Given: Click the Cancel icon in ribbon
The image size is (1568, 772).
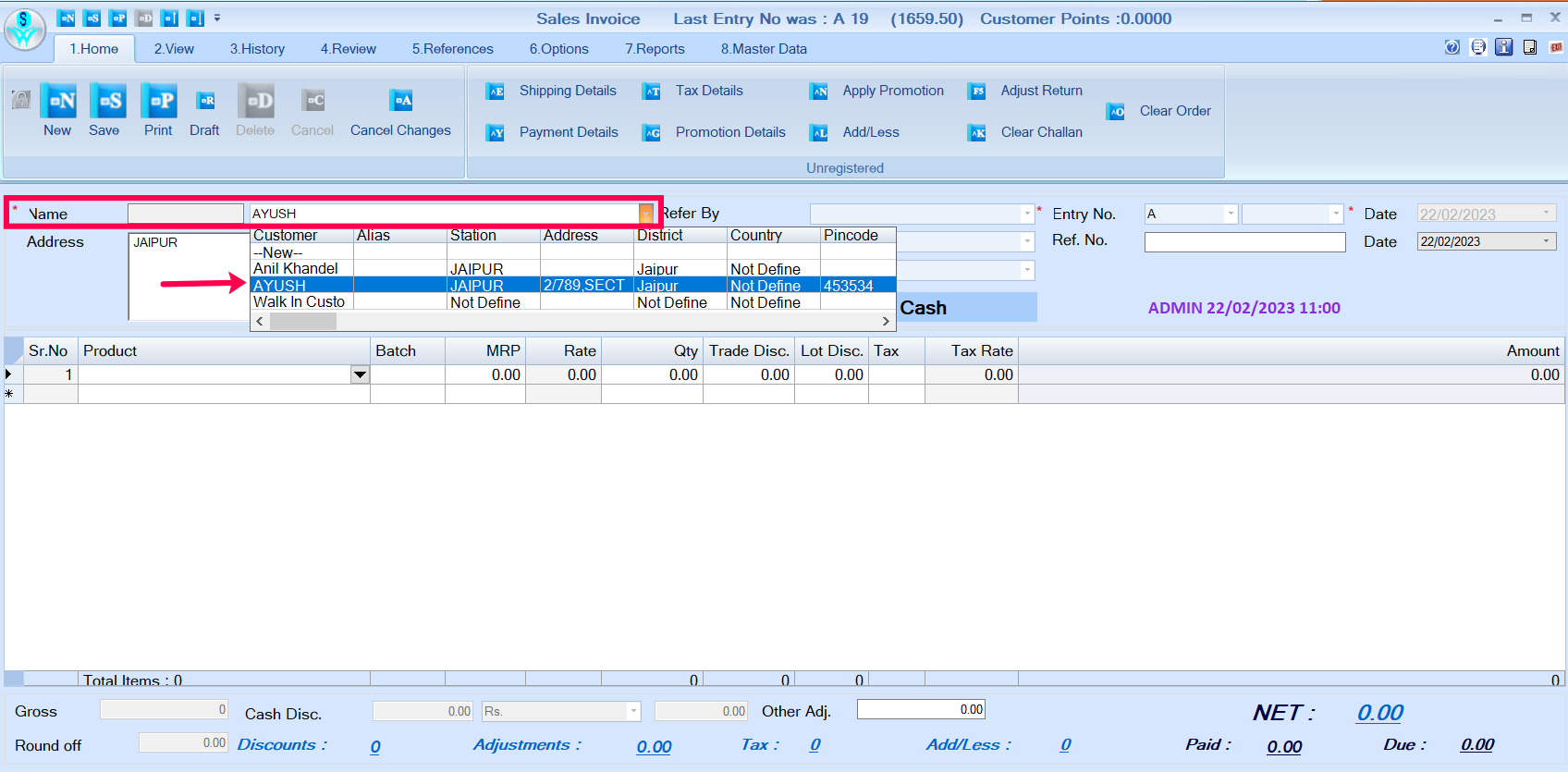Looking at the screenshot, I should click(312, 101).
